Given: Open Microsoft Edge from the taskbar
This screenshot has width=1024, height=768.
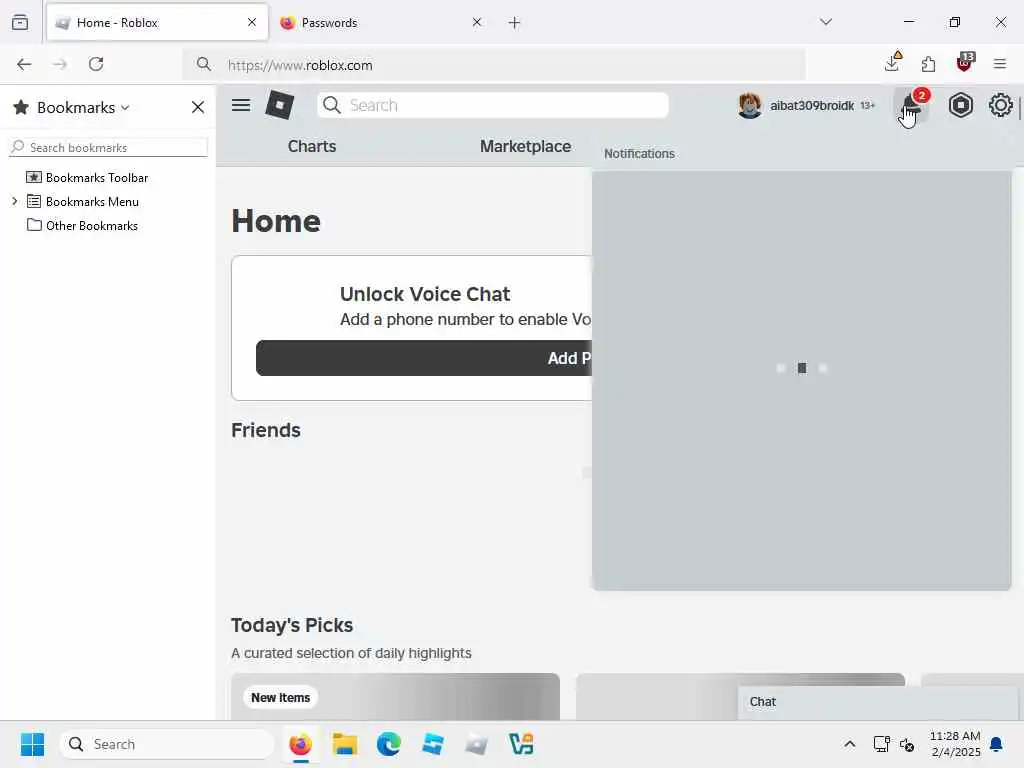Looking at the screenshot, I should point(389,744).
